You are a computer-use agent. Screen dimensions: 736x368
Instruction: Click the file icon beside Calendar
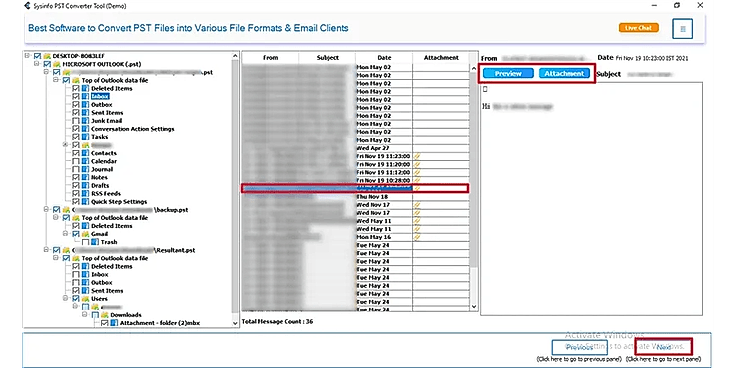pos(85,161)
